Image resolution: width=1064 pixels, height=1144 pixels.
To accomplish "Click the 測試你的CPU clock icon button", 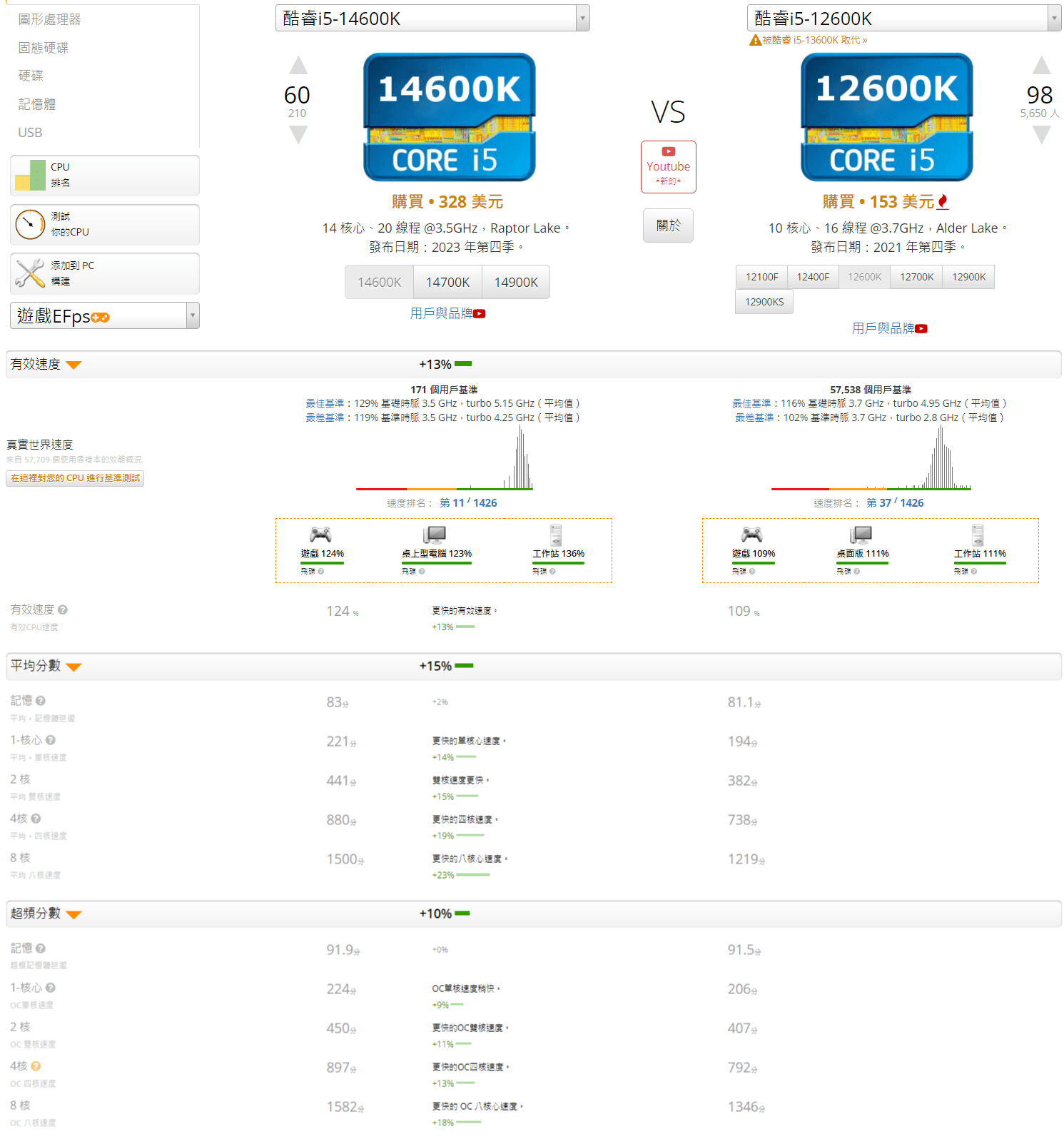I will click(105, 225).
